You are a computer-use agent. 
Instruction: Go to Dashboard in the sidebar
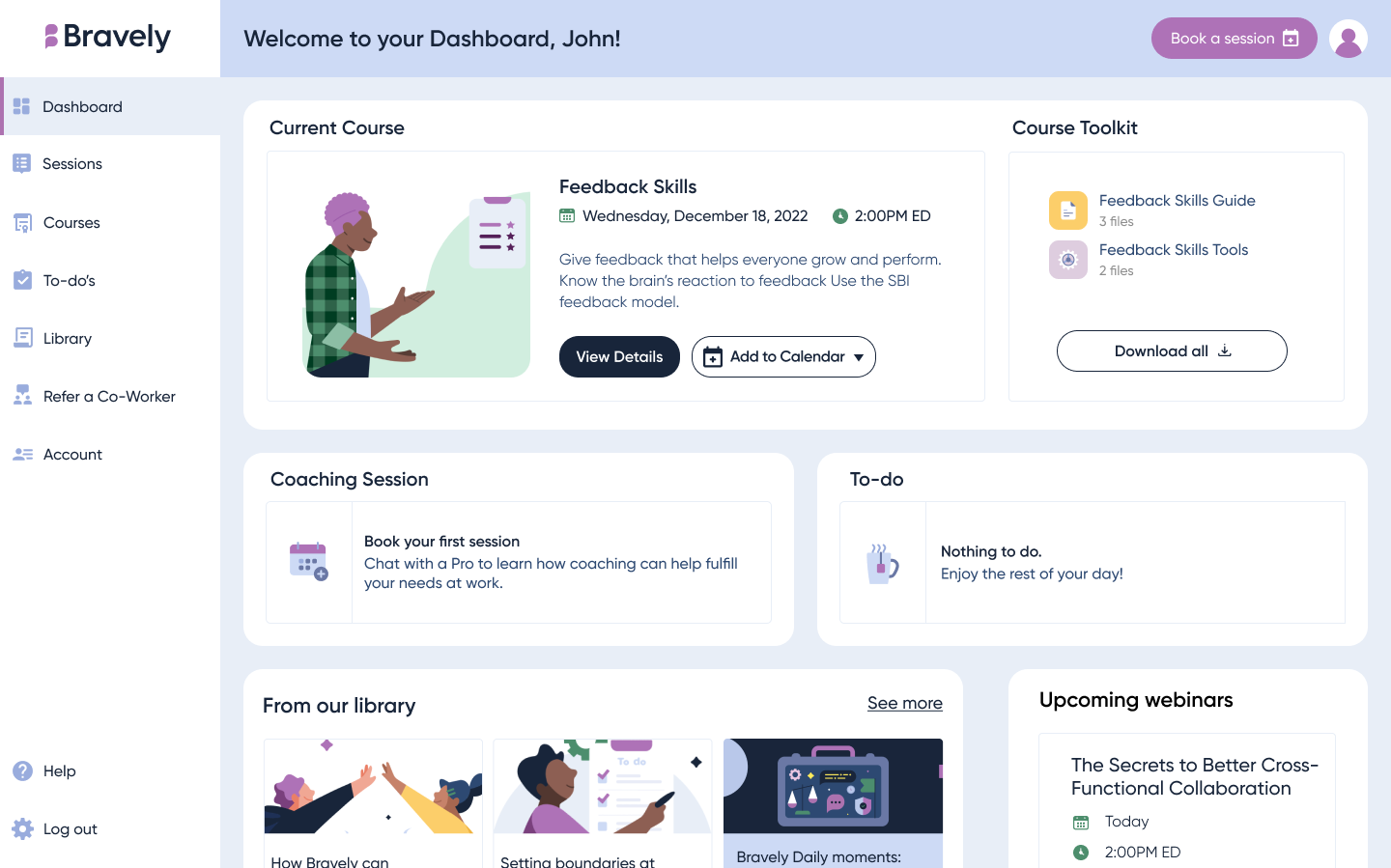pos(110,106)
